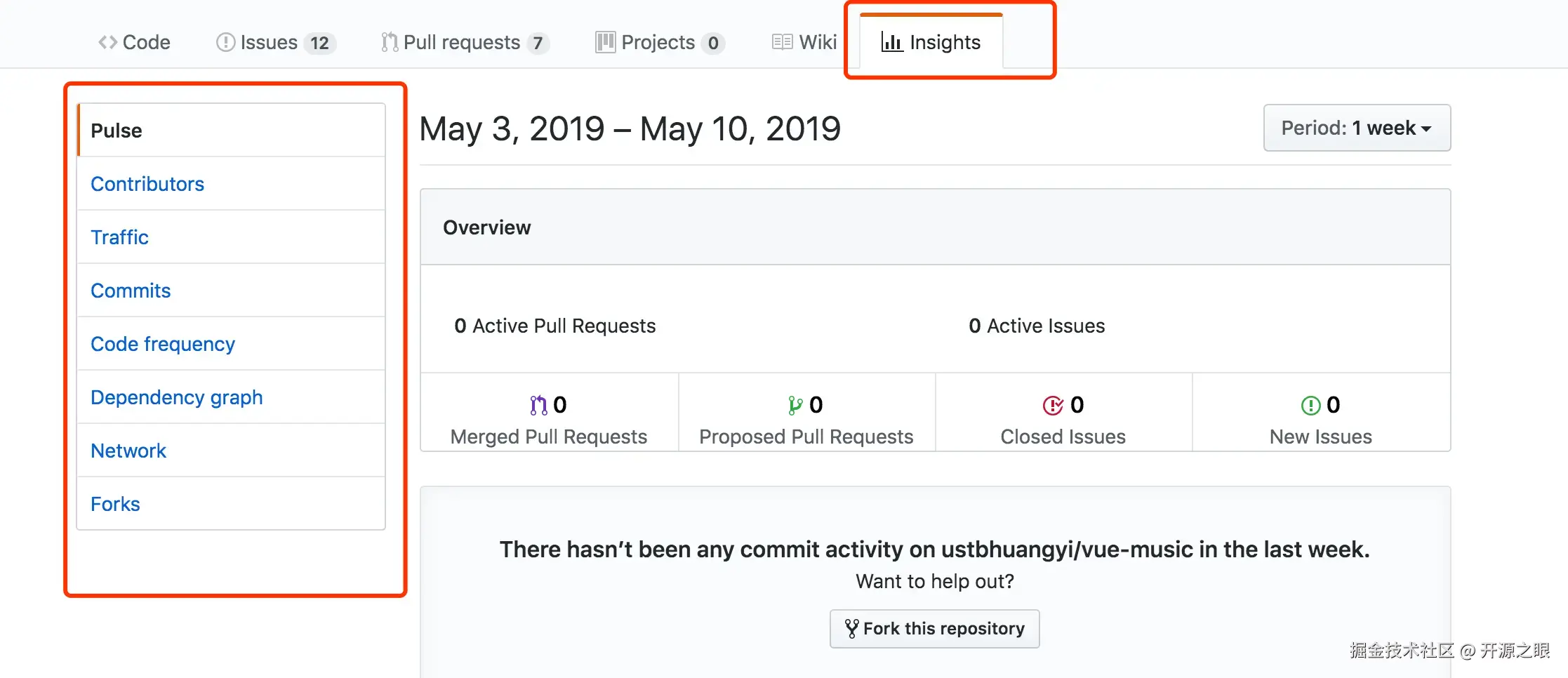Click the Insights bar chart icon

[891, 42]
